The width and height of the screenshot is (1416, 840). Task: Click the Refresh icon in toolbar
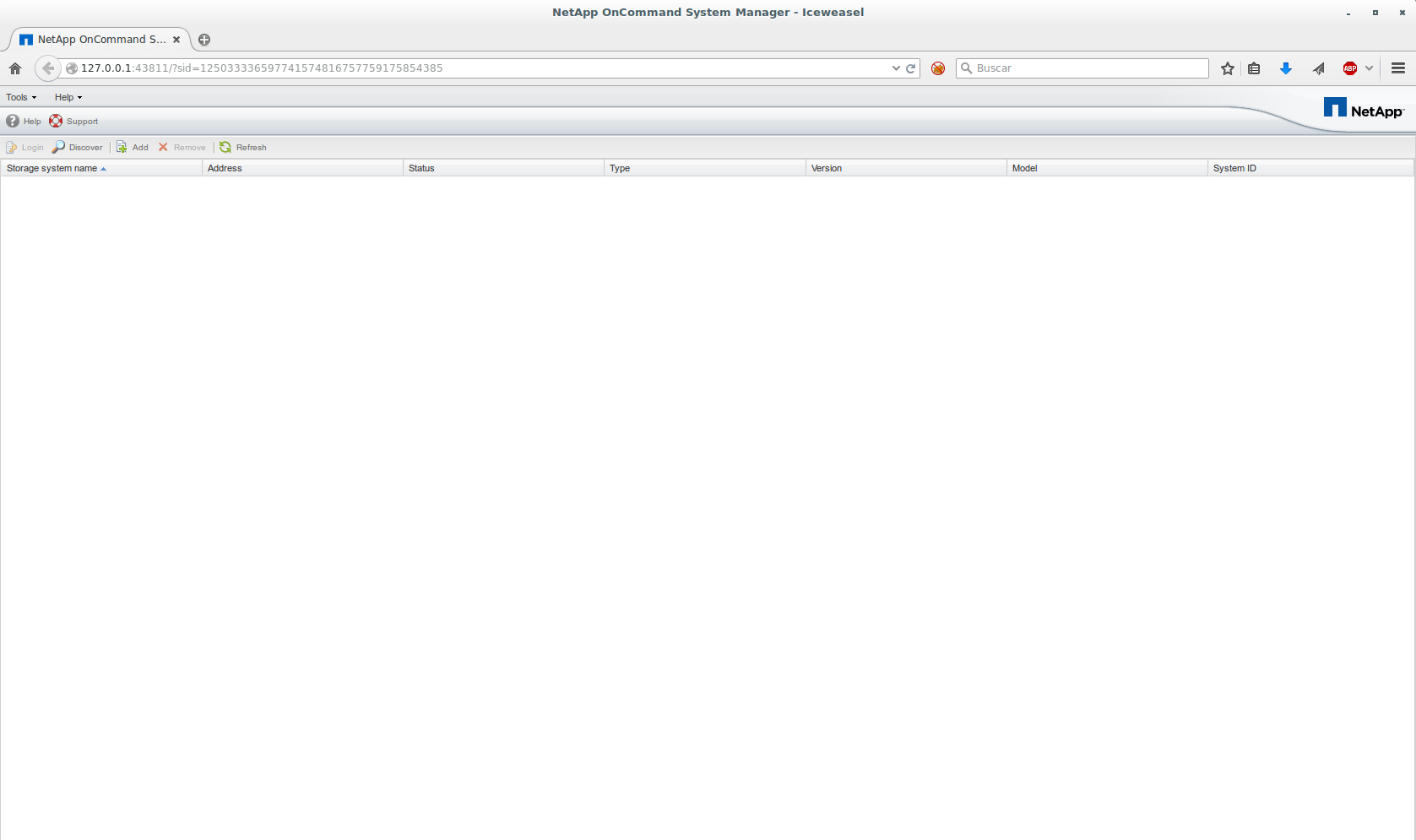coord(225,147)
